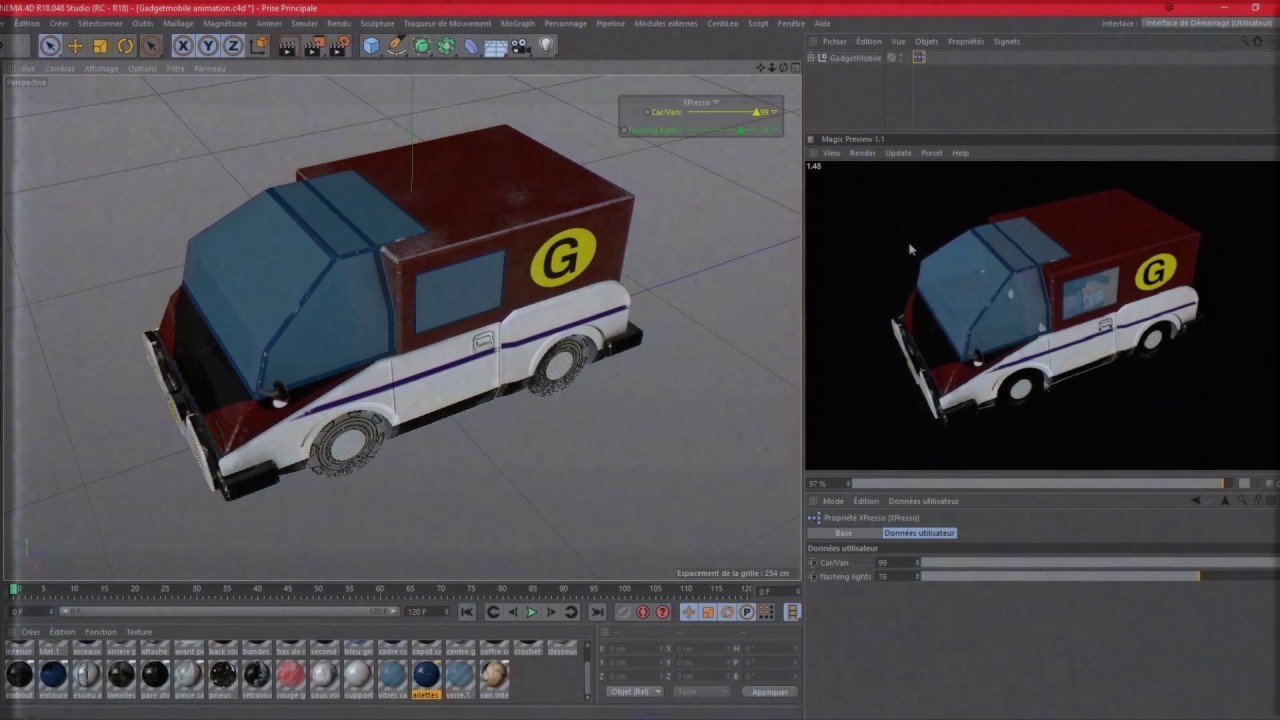1280x720 pixels.
Task: Click the camera creation icon in the toolbar
Action: pos(518,45)
